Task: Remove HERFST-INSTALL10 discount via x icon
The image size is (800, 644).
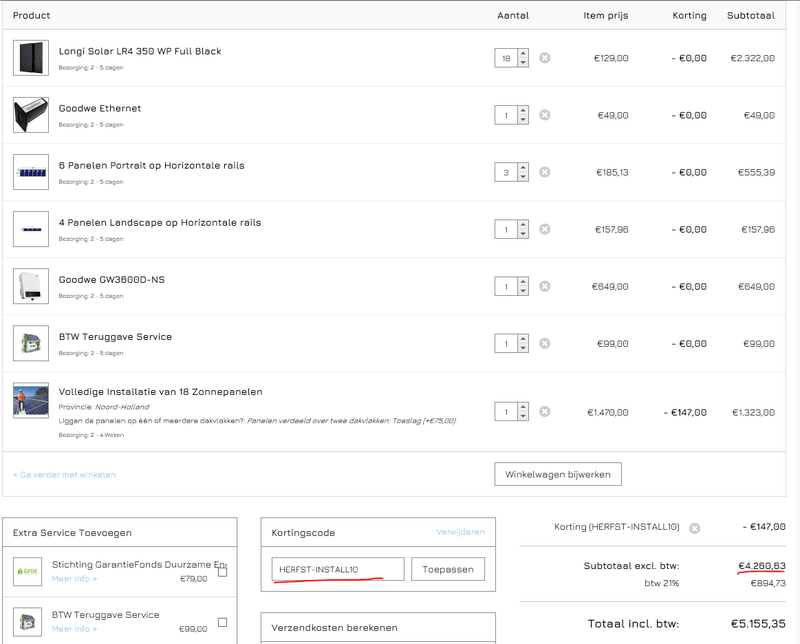Action: [694, 528]
